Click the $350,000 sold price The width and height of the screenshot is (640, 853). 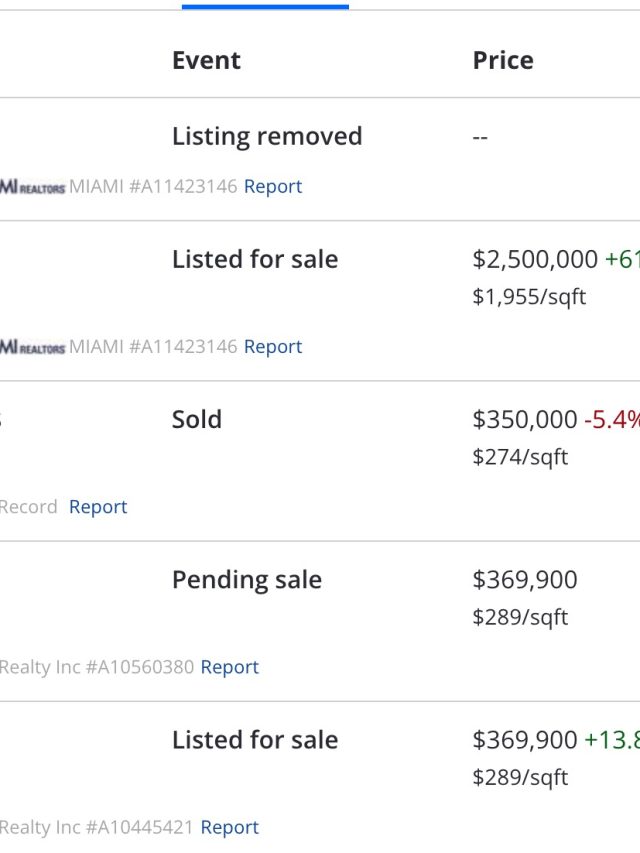pos(525,420)
